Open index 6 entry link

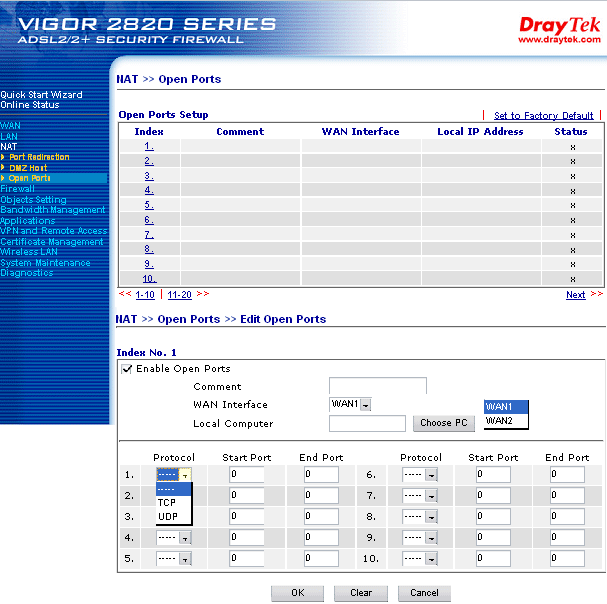point(149,220)
